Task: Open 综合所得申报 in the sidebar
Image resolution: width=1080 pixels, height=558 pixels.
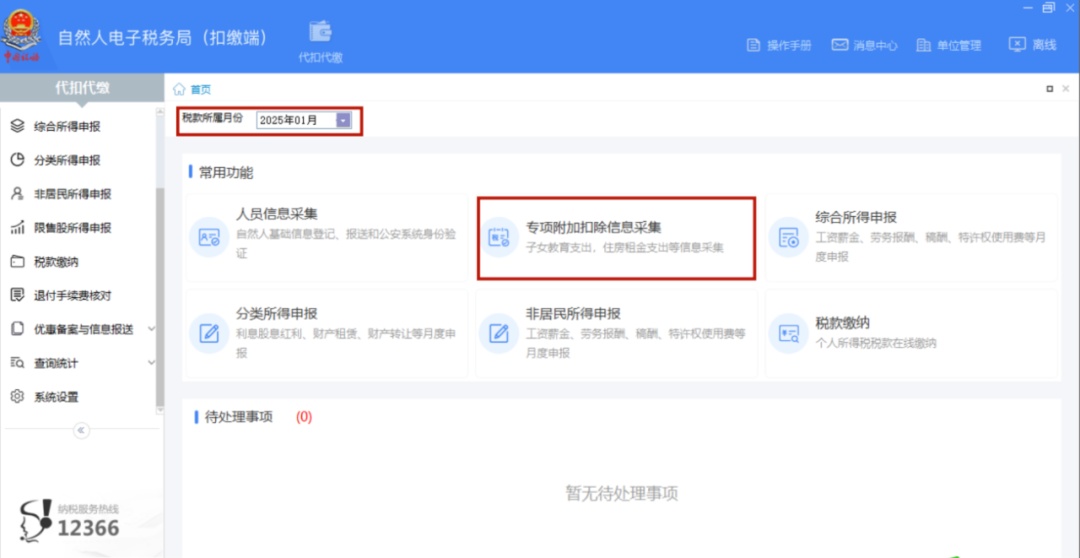Action: 67,126
